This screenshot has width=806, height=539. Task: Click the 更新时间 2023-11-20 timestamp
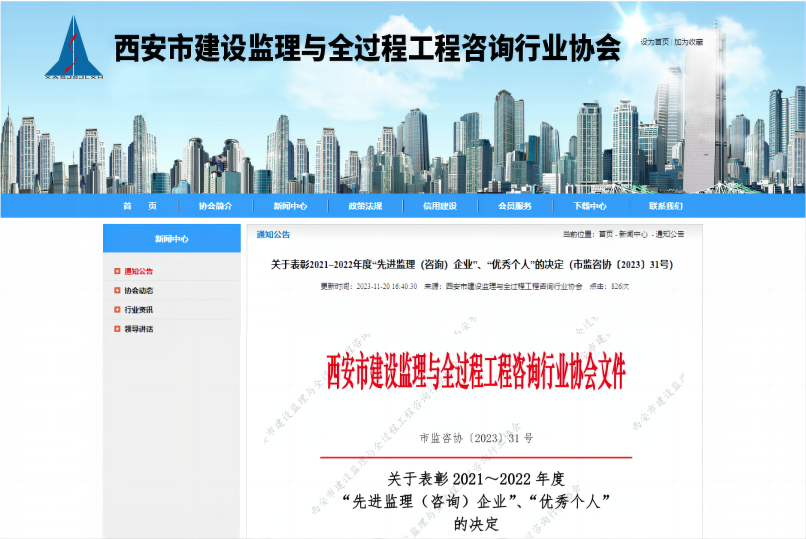369,286
